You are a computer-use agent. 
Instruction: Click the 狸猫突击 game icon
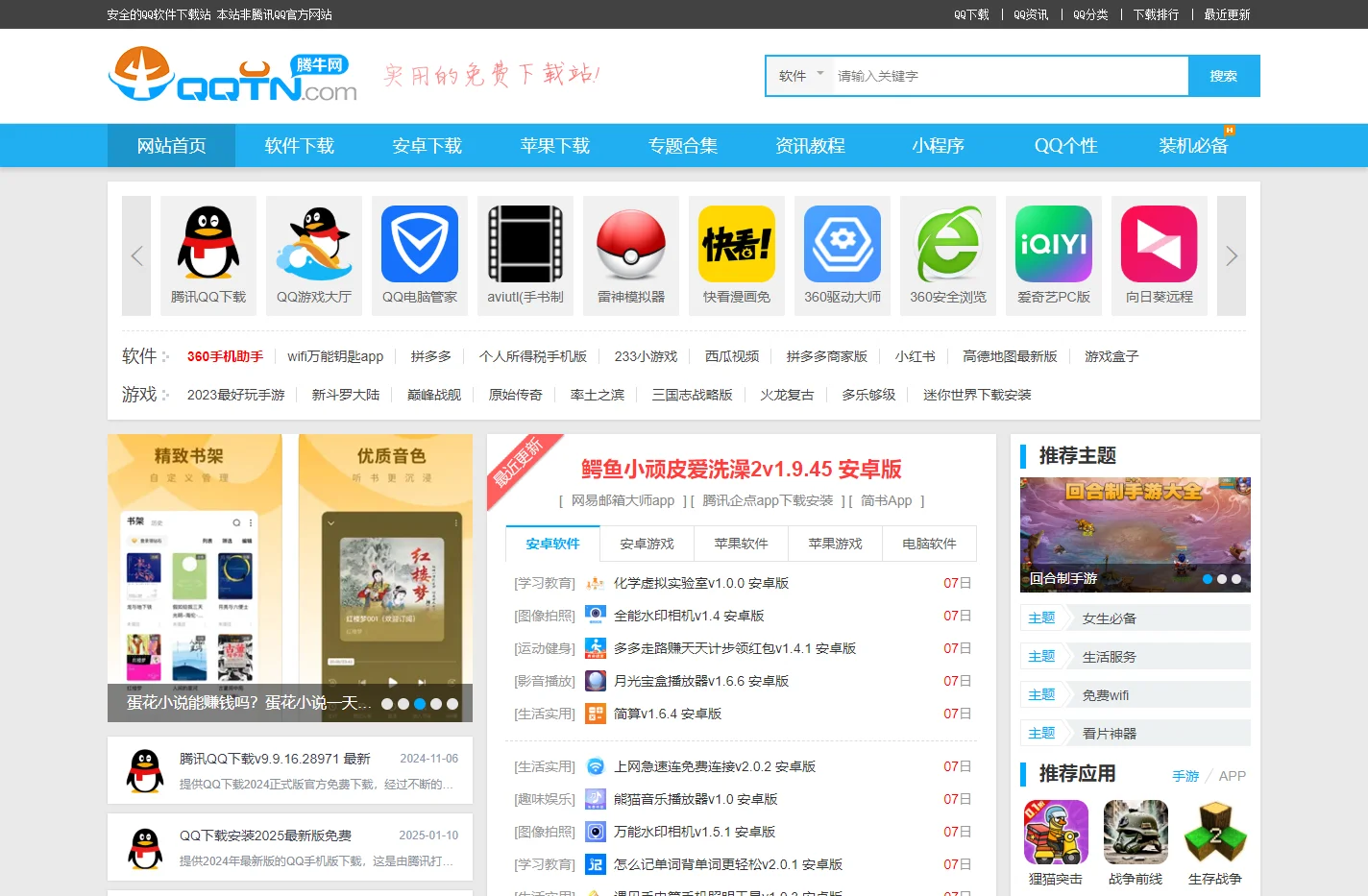1056,833
